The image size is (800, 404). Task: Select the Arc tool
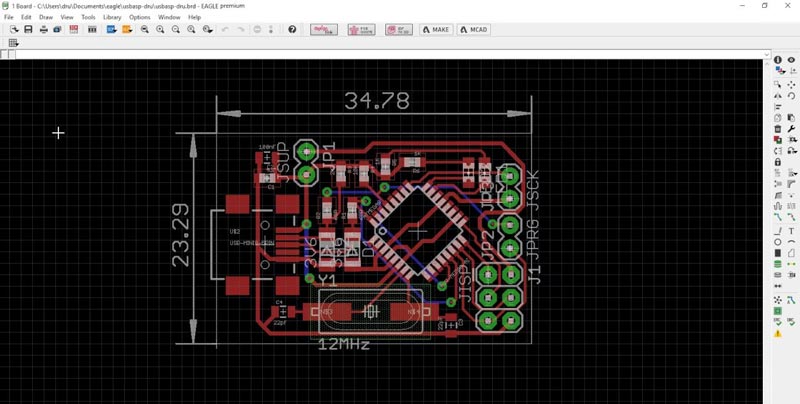pos(791,242)
